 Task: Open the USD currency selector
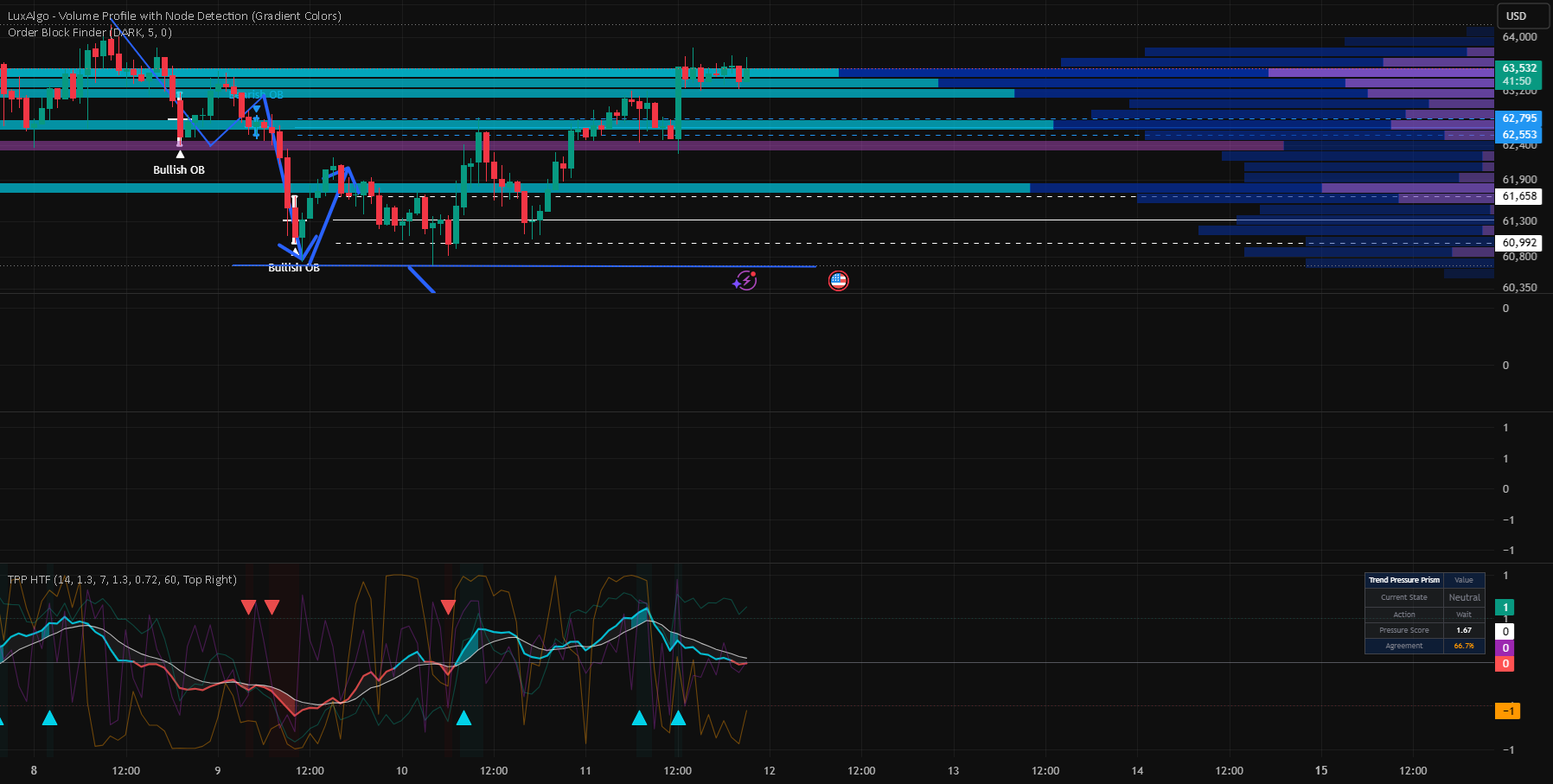[1523, 16]
